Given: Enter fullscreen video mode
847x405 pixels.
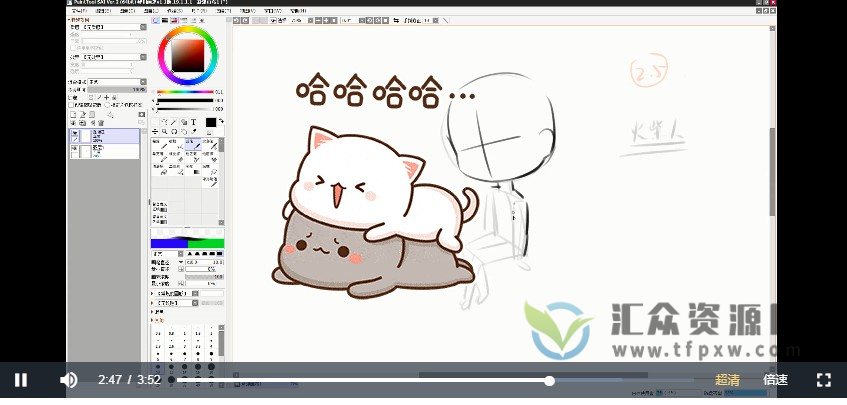Looking at the screenshot, I should [823, 380].
